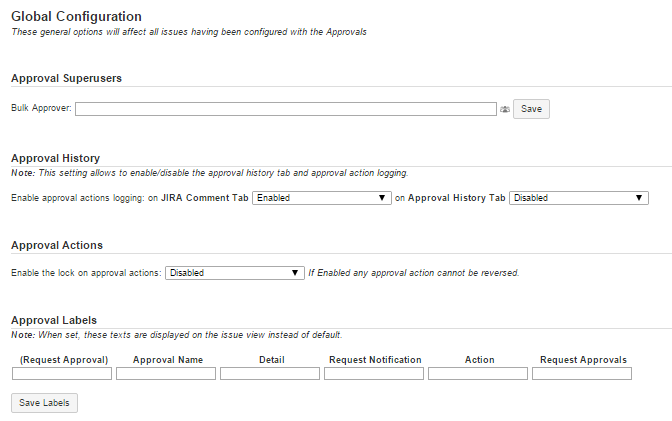Open the JIRA Comment Tab dropdown
The height and width of the screenshot is (421, 672).
[x=321, y=198]
